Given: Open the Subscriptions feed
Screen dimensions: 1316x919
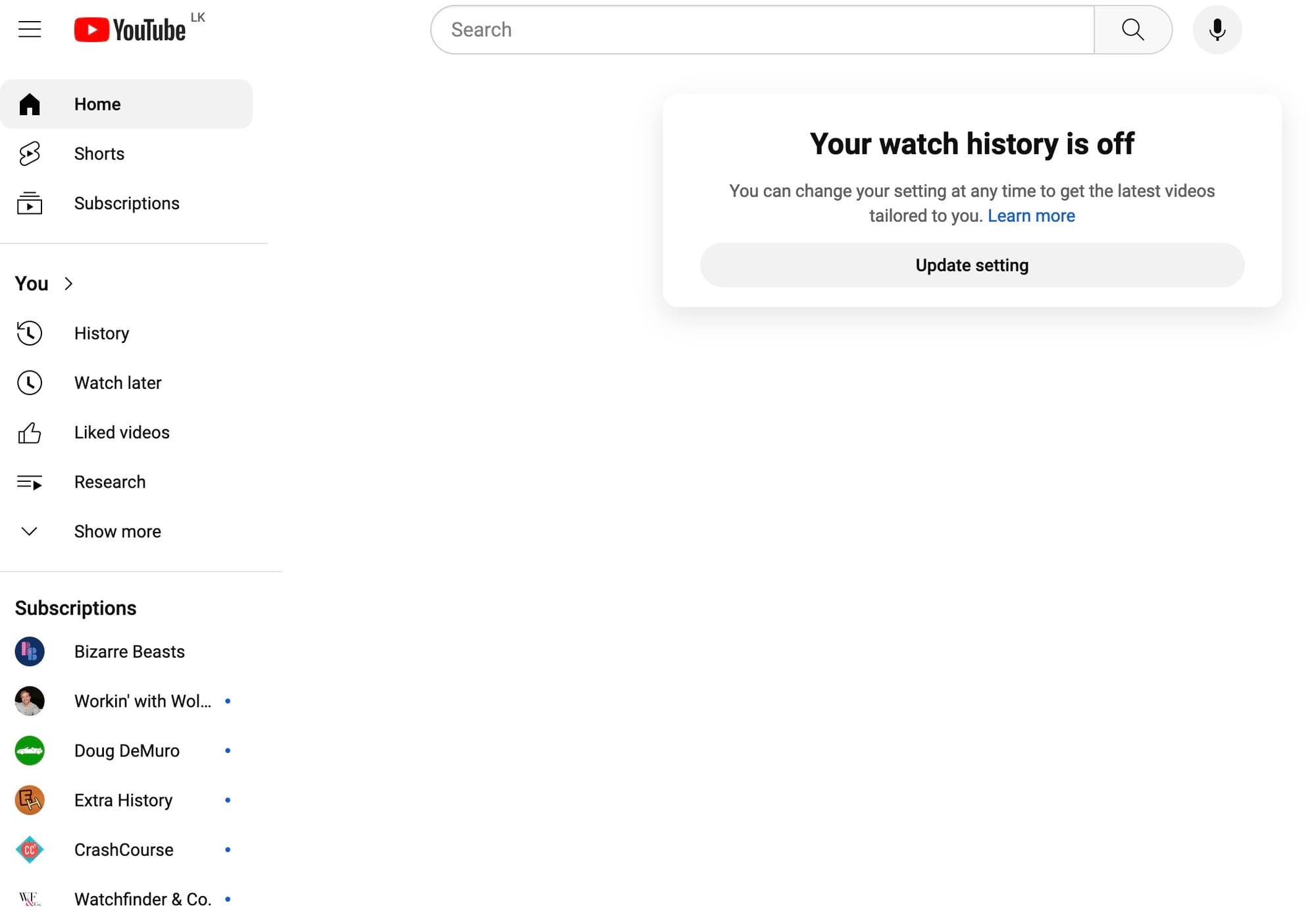Looking at the screenshot, I should [x=126, y=203].
